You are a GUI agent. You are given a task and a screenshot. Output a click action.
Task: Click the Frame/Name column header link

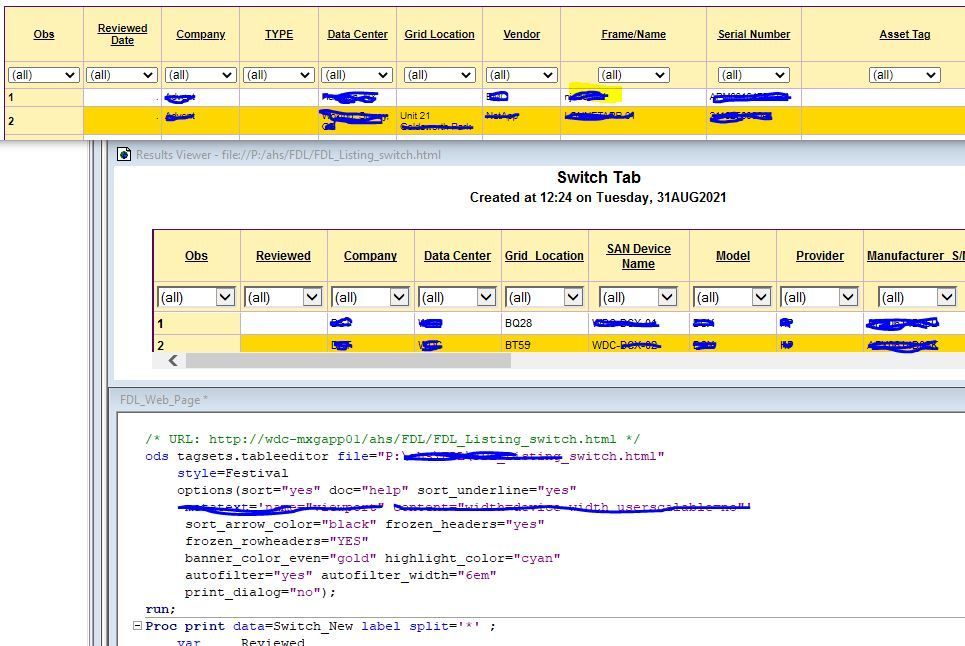(x=632, y=34)
